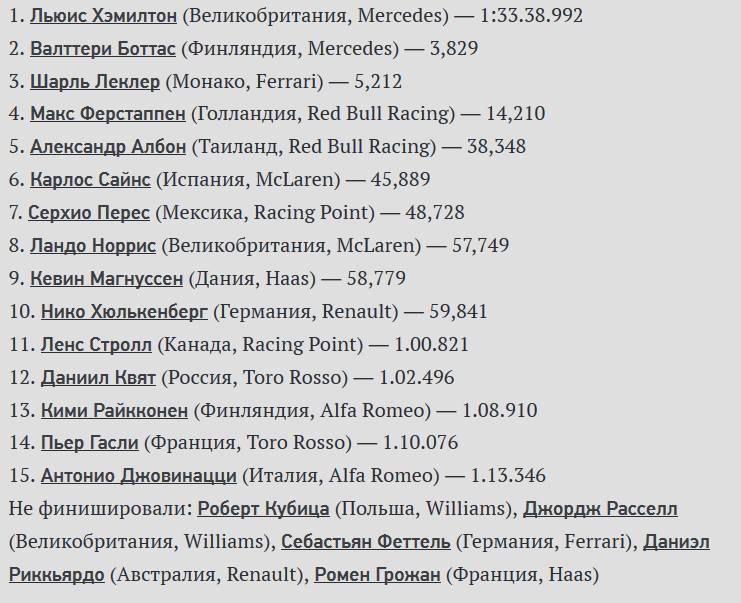Click the Пьер Гасли link

coord(90,444)
